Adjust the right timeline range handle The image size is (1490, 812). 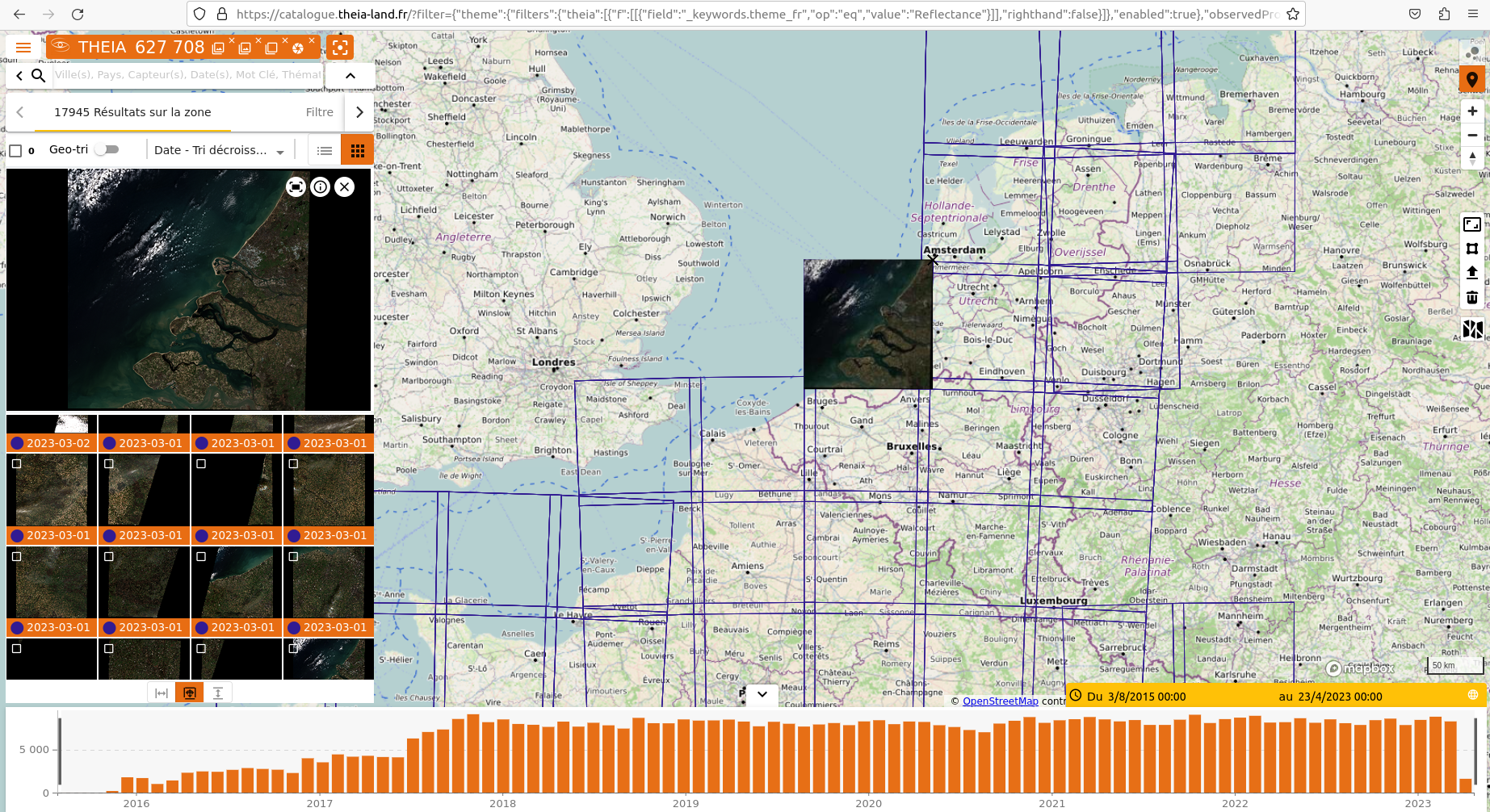(1477, 751)
